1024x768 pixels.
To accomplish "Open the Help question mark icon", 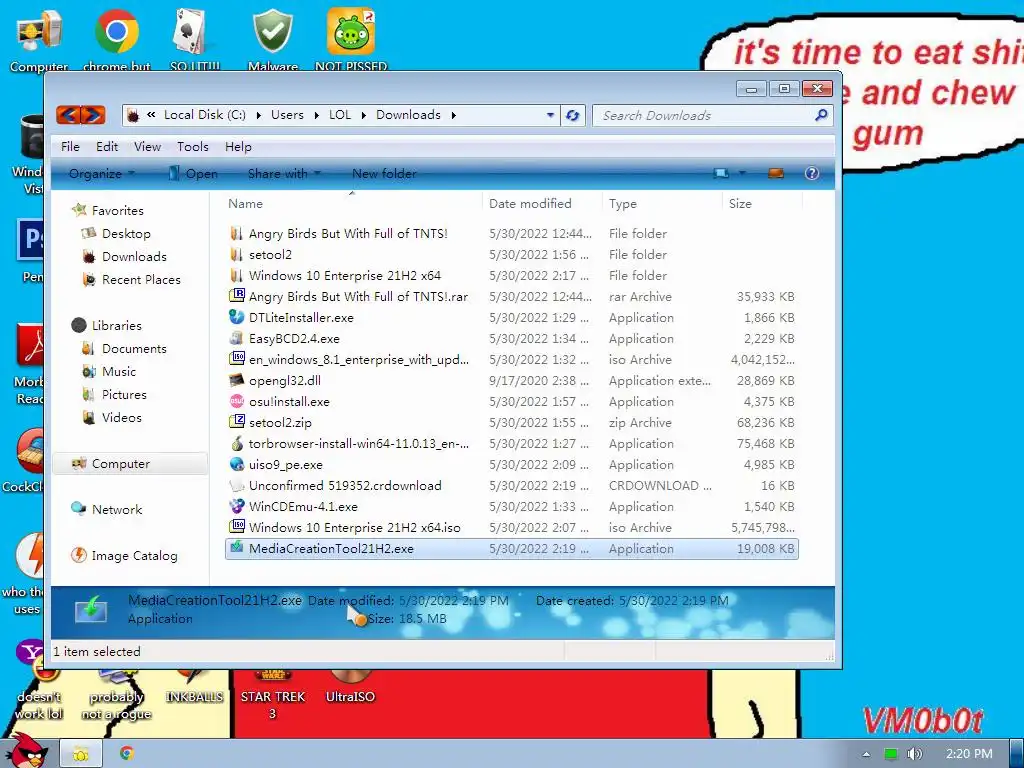I will [812, 173].
